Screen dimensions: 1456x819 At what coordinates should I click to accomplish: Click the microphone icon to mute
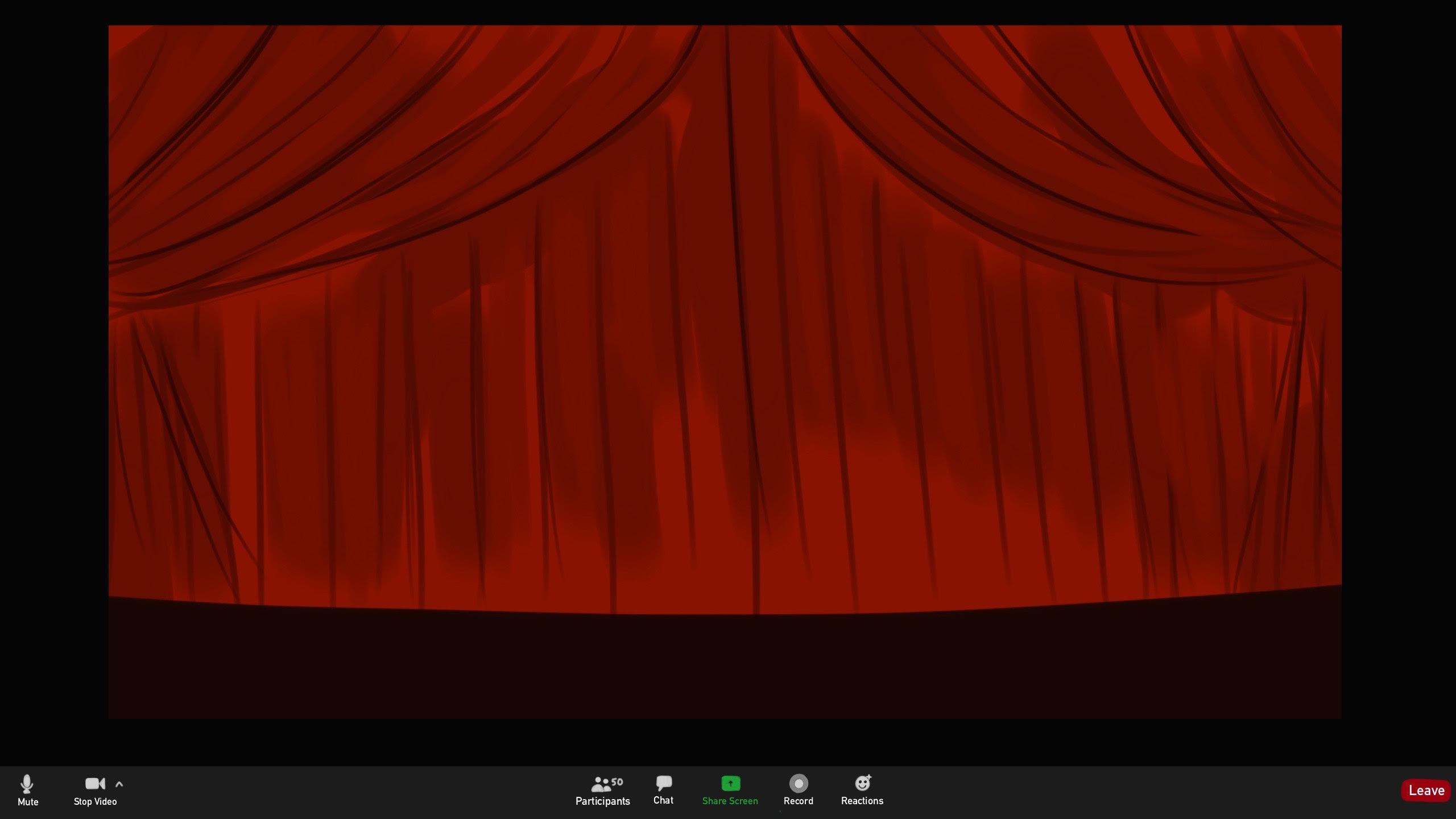[x=28, y=783]
